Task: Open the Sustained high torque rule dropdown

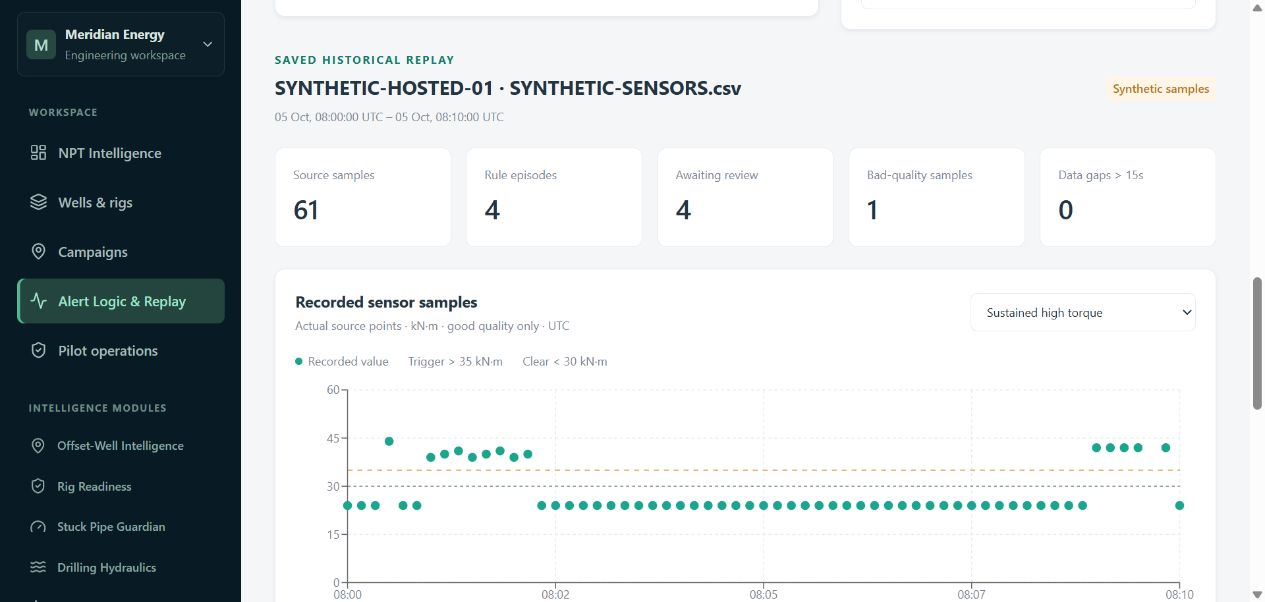Action: pyautogui.click(x=1083, y=312)
